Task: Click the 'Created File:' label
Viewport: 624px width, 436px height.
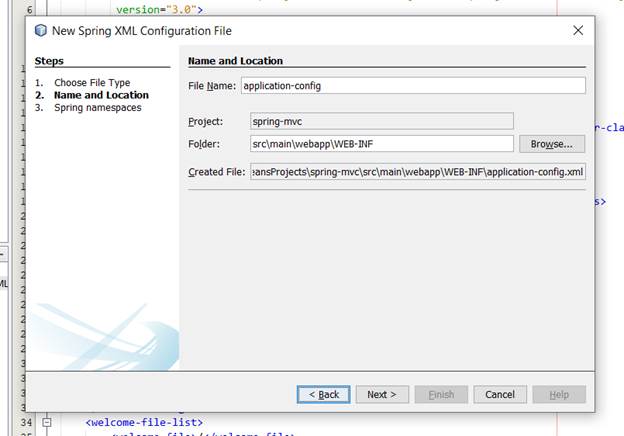Action: (217, 172)
